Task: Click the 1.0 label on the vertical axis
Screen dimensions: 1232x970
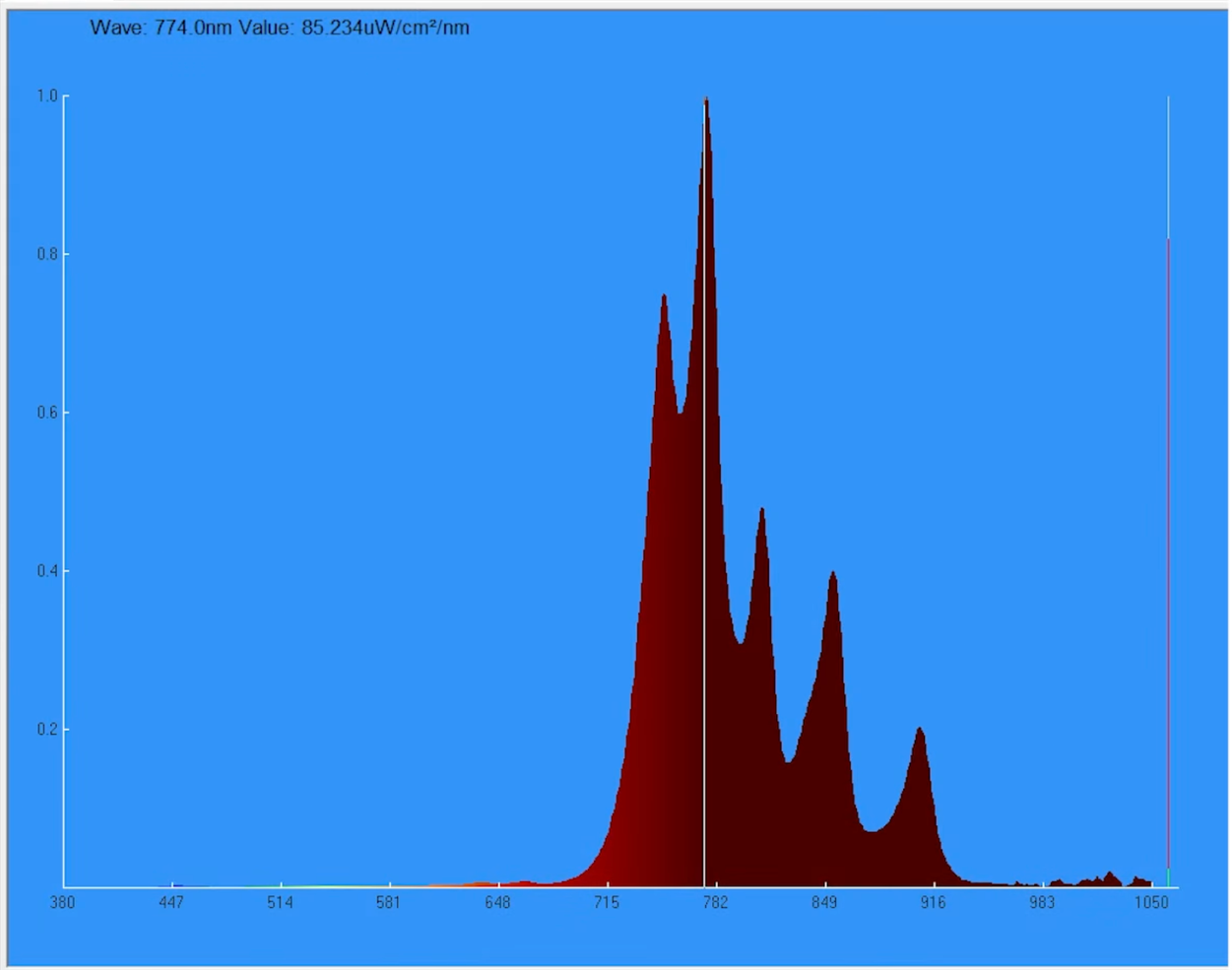Action: point(47,96)
